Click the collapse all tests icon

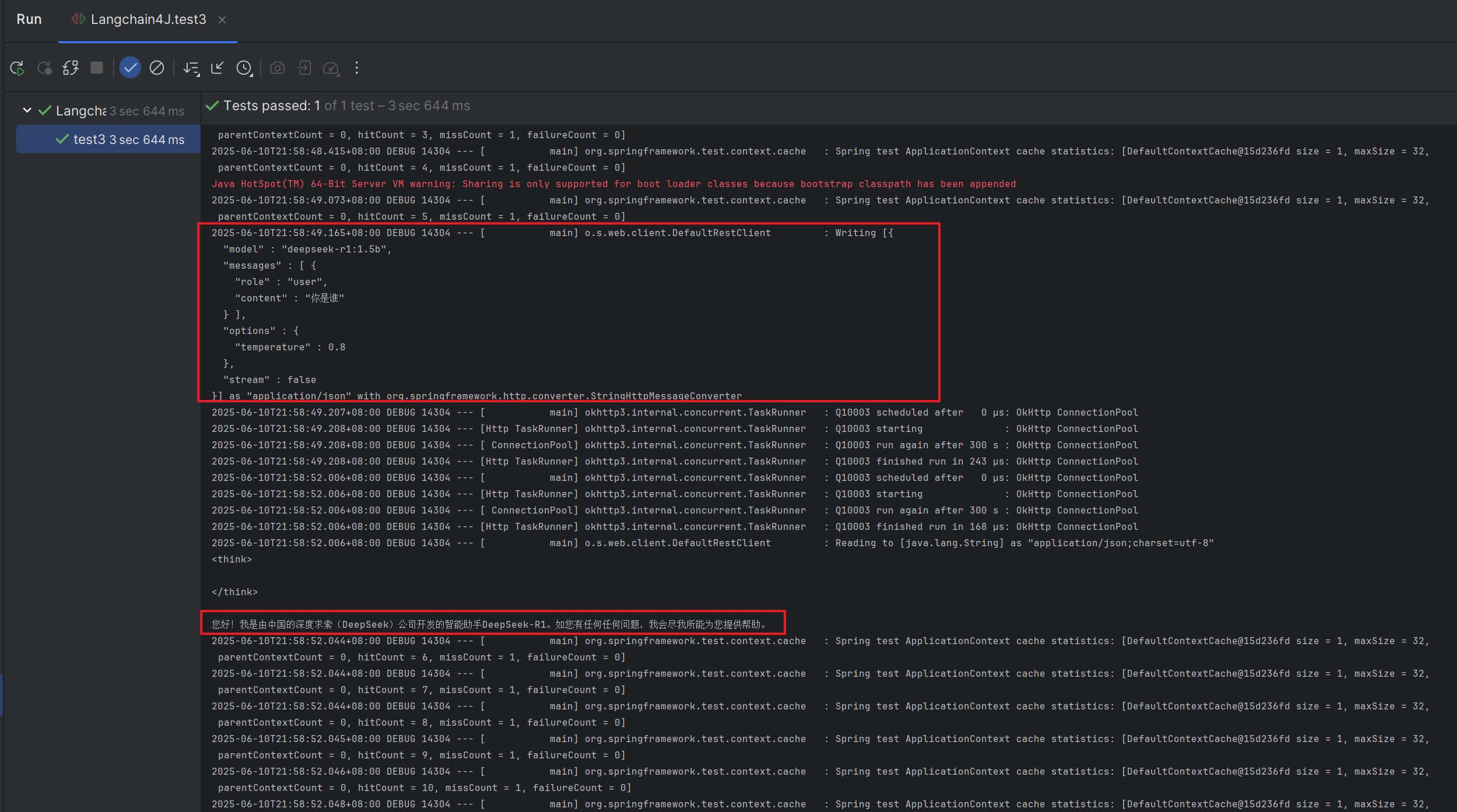pyautogui.click(x=217, y=68)
